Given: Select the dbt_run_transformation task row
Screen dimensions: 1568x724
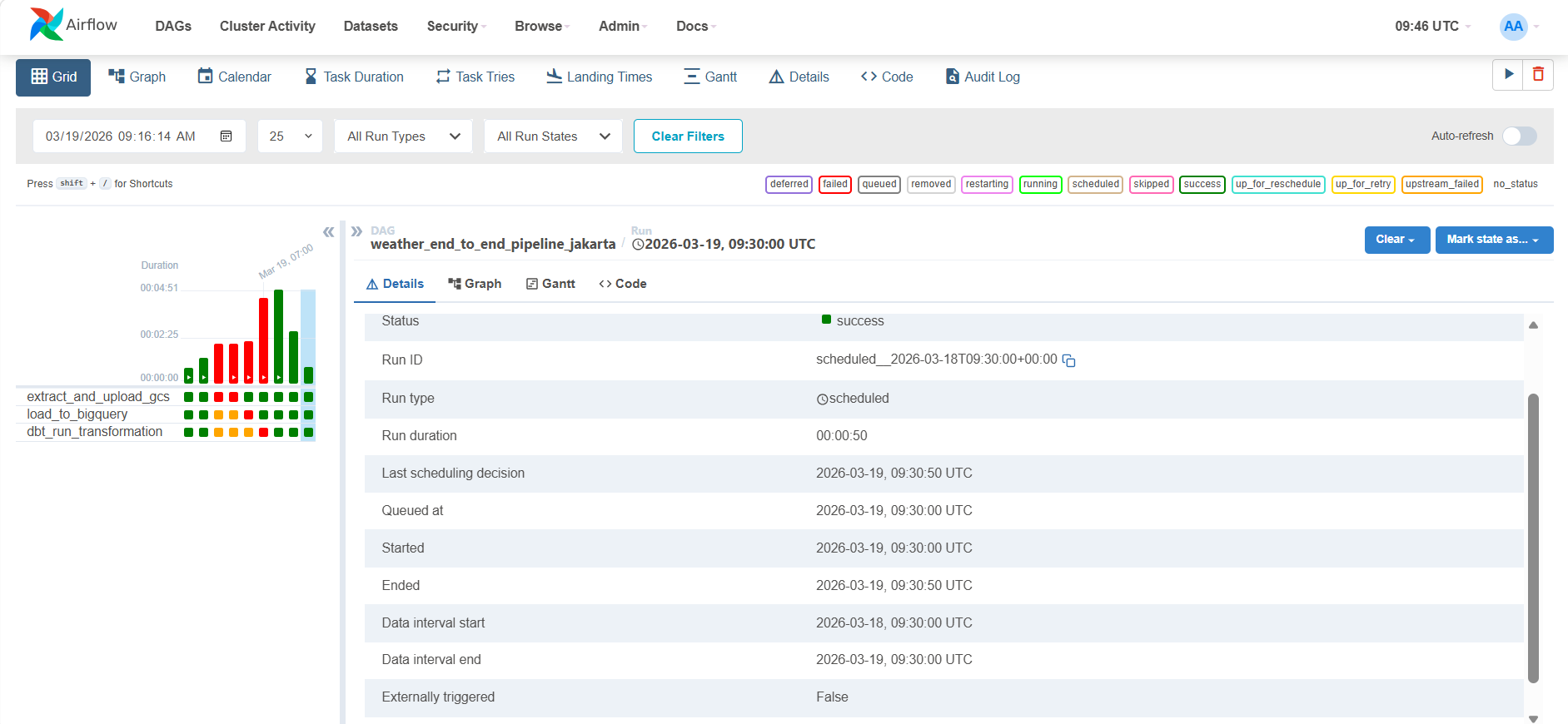Looking at the screenshot, I should pyautogui.click(x=95, y=432).
